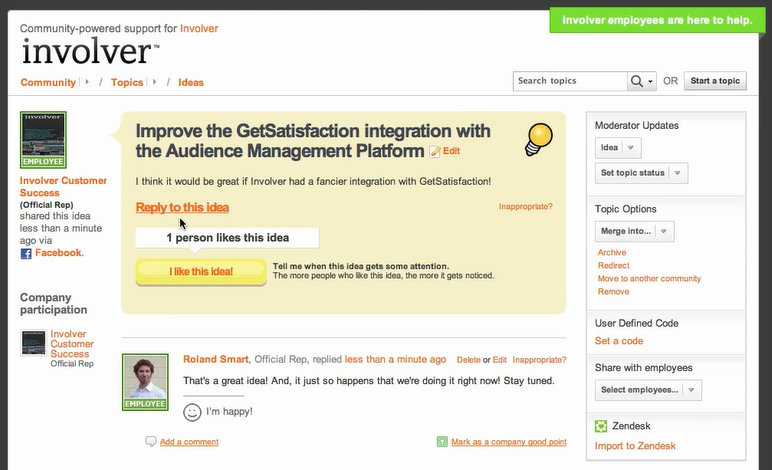Viewport: 772px width, 470px height.
Task: Expand the Topics breadcrumb arrow
Action: pos(154,82)
